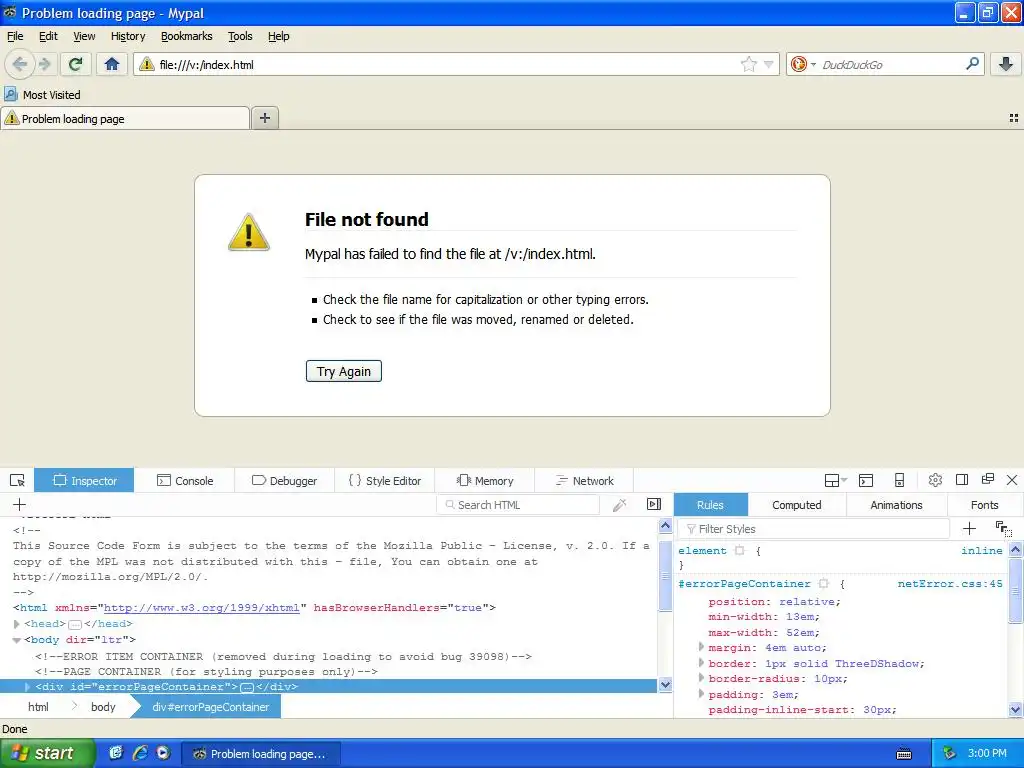Select the body breadcrumb
The width and height of the screenshot is (1024, 768).
pyautogui.click(x=103, y=707)
